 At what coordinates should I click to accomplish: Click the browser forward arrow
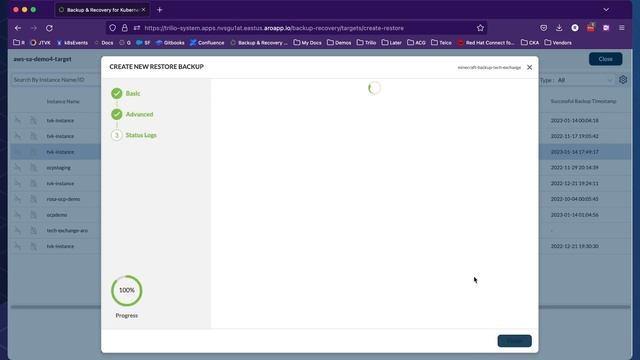34,28
